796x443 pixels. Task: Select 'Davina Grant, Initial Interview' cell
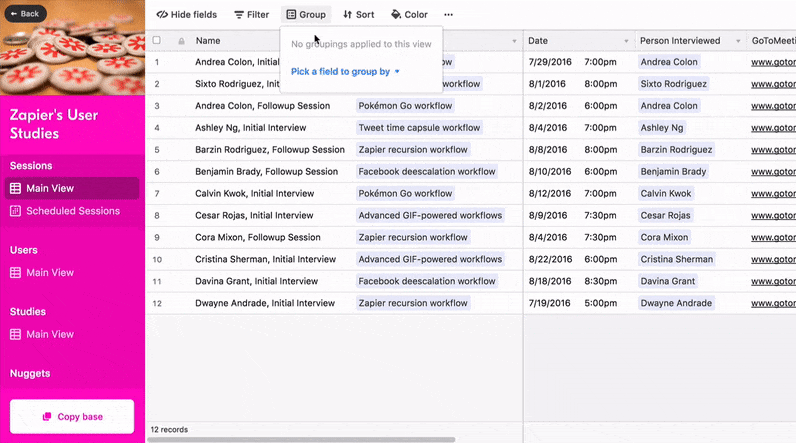(x=256, y=281)
